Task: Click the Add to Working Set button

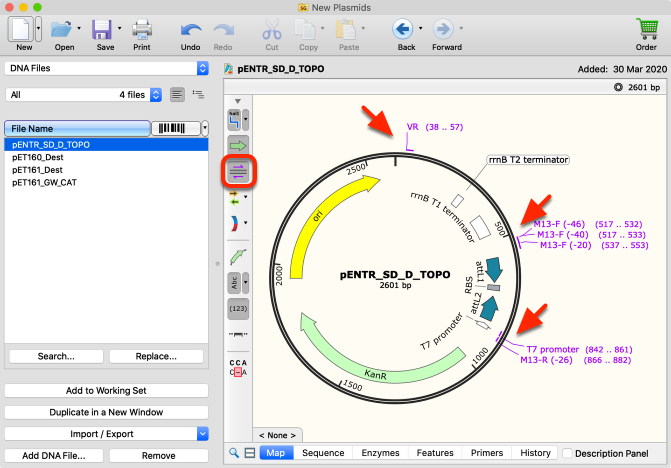Action: pyautogui.click(x=106, y=391)
